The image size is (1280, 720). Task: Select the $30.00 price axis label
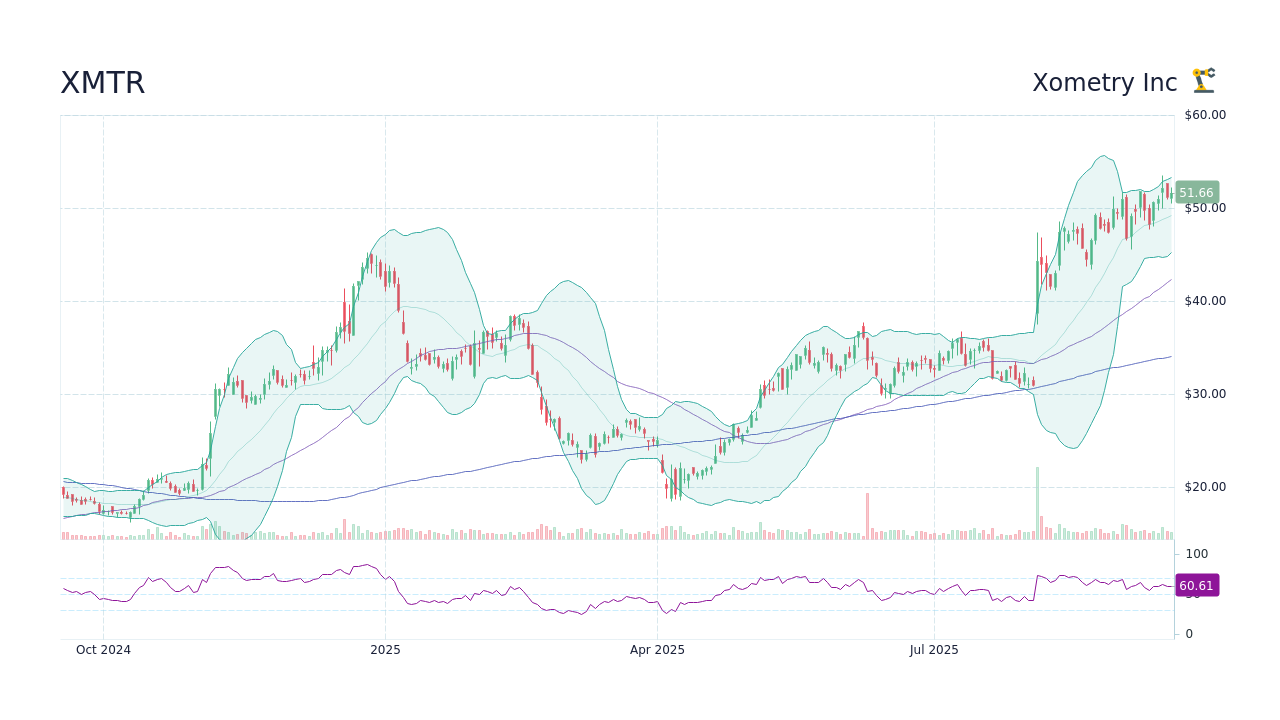pyautogui.click(x=1205, y=394)
